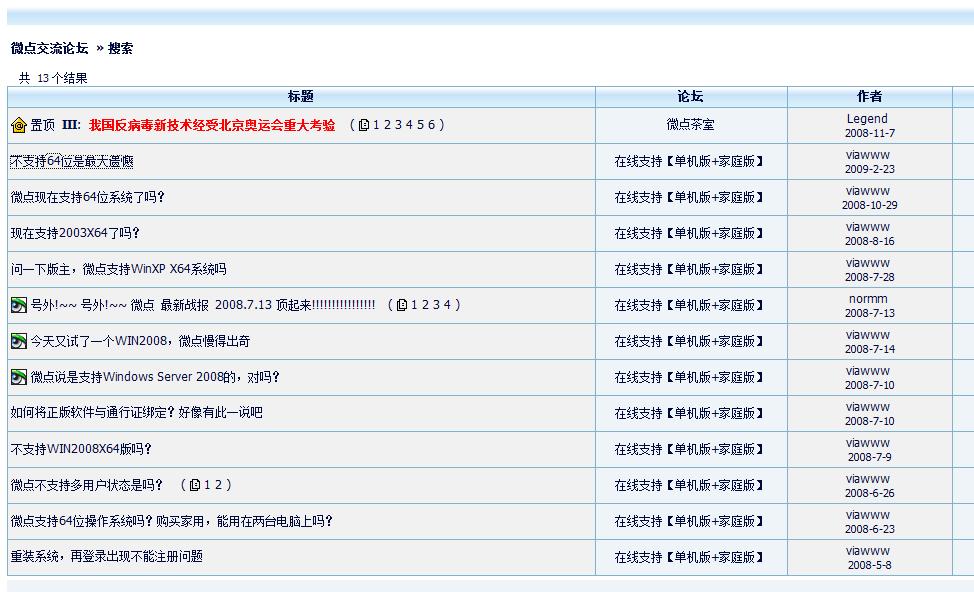Click the icon beside 今天又试了一个WIN2008 thread
Image resolution: width=974 pixels, height=592 pixels.
19,341
